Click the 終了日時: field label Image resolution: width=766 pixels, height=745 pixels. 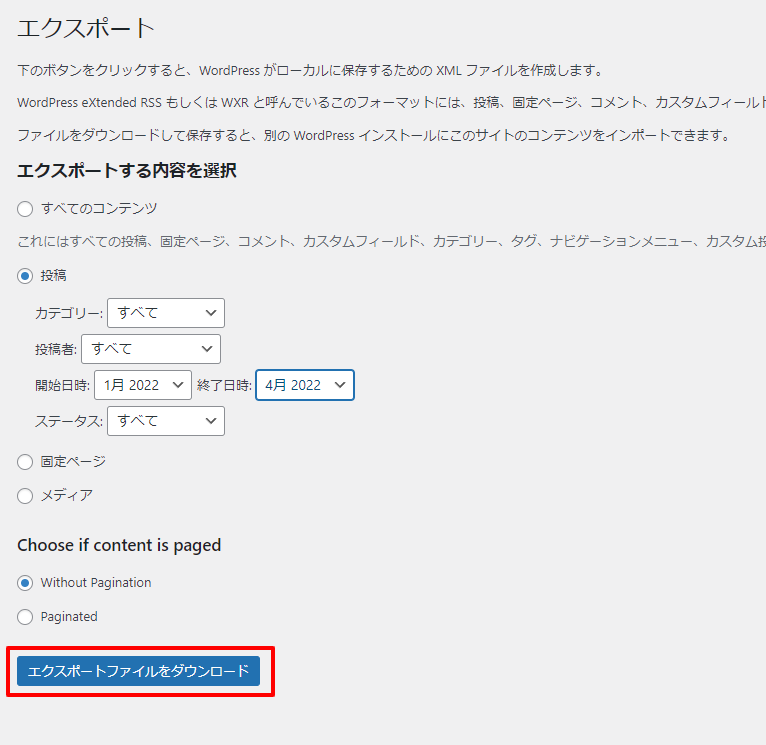point(224,385)
